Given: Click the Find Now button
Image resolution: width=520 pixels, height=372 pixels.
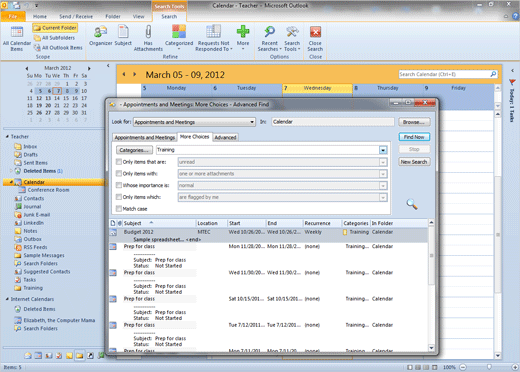Looking at the screenshot, I should pos(414,137).
